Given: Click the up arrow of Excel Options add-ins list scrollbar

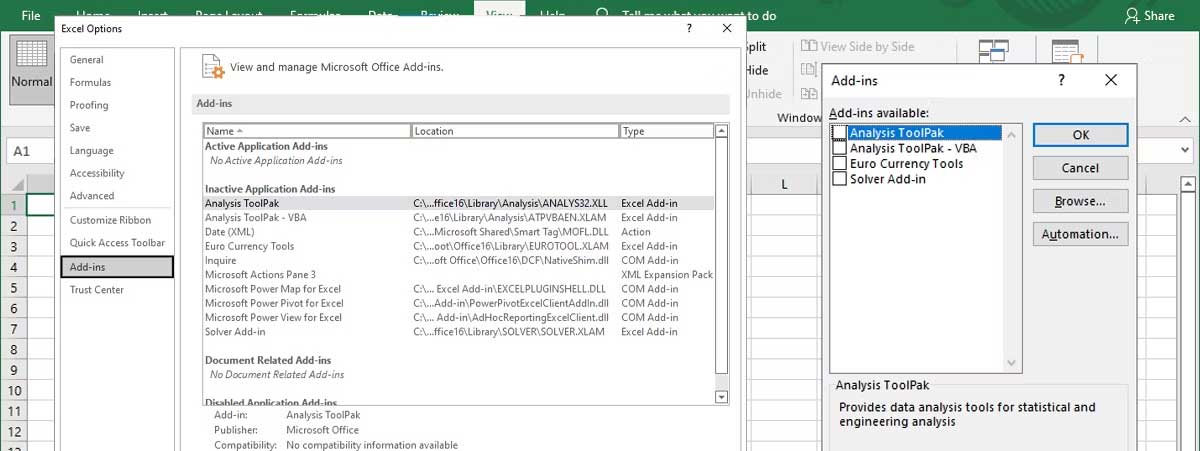Looking at the screenshot, I should [x=722, y=131].
